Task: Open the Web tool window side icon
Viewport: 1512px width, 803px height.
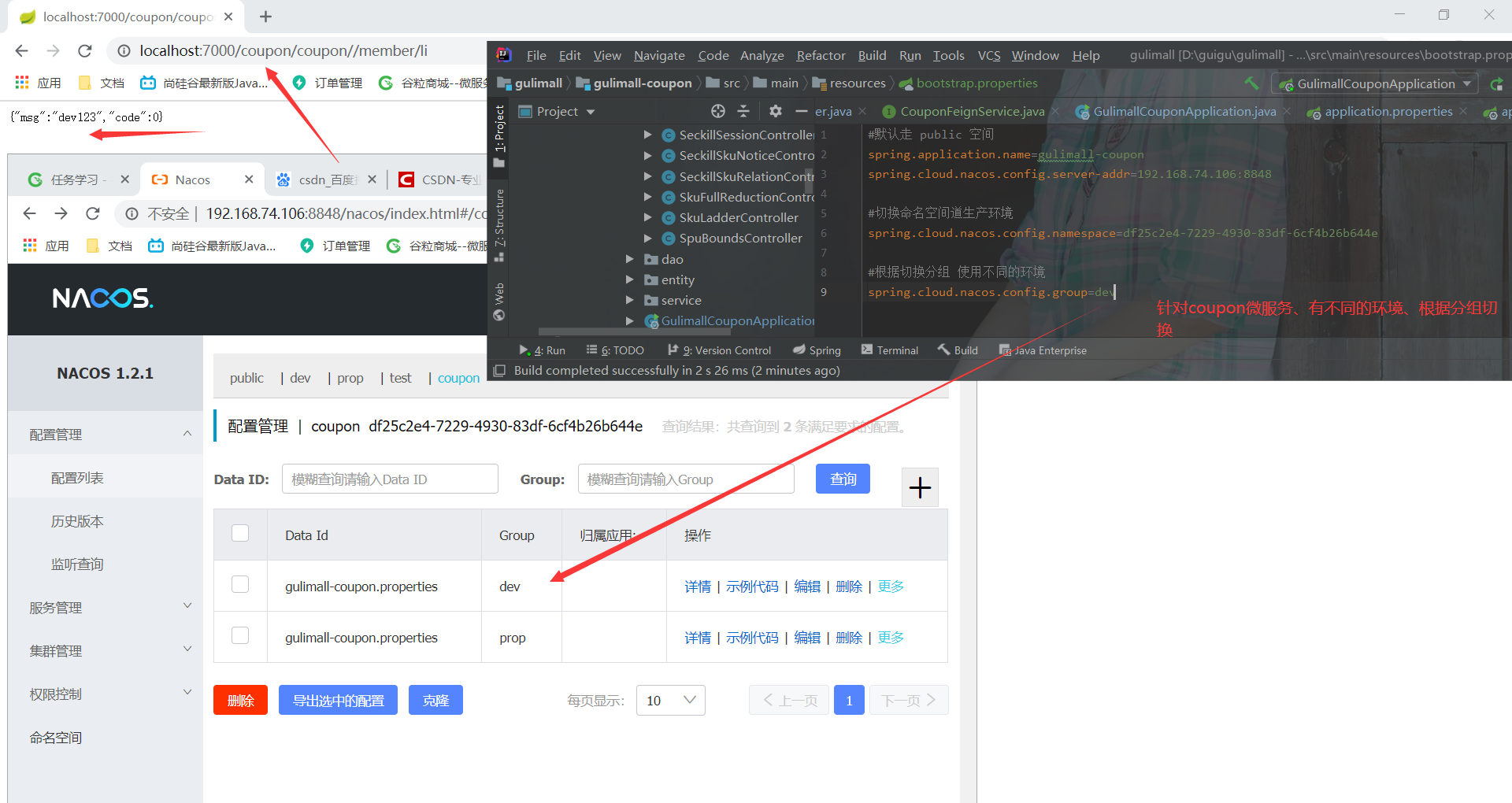Action: point(498,302)
